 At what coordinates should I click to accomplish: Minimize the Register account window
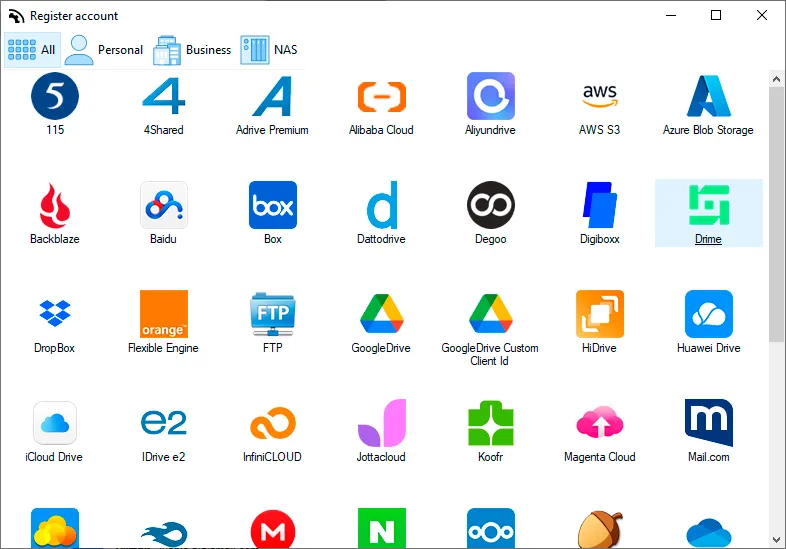[x=671, y=16]
